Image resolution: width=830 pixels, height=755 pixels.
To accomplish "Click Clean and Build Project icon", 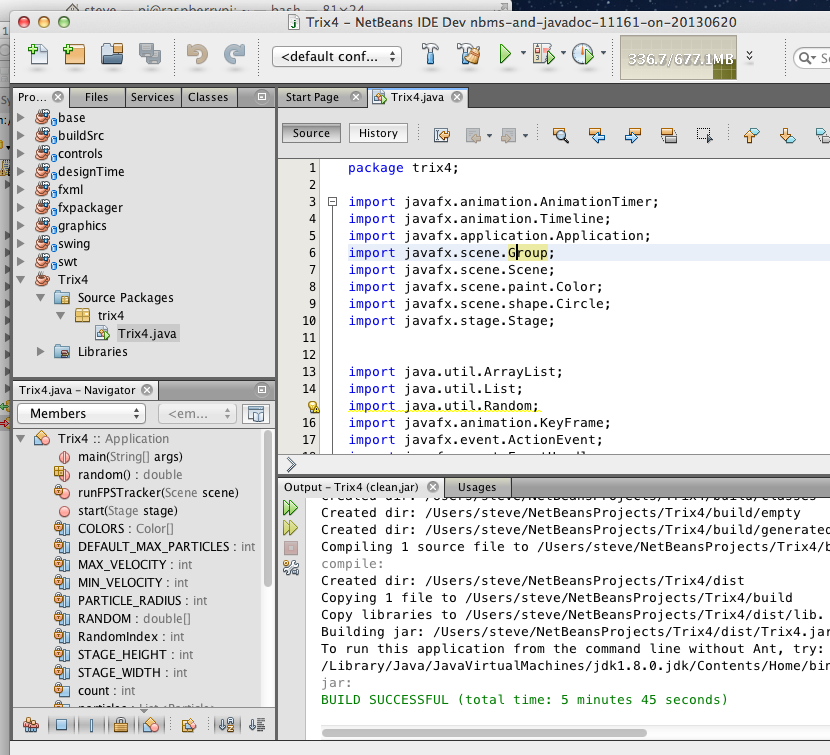I will coord(468,55).
